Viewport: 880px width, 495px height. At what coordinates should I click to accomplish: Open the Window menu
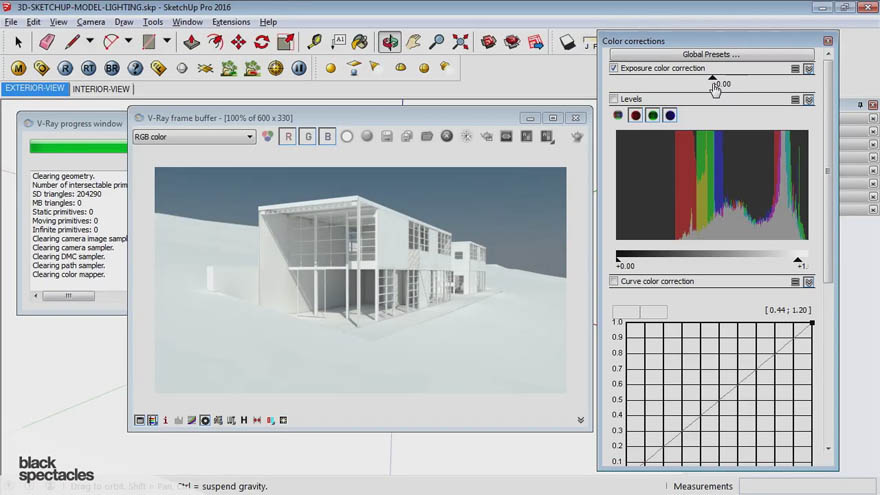click(187, 22)
